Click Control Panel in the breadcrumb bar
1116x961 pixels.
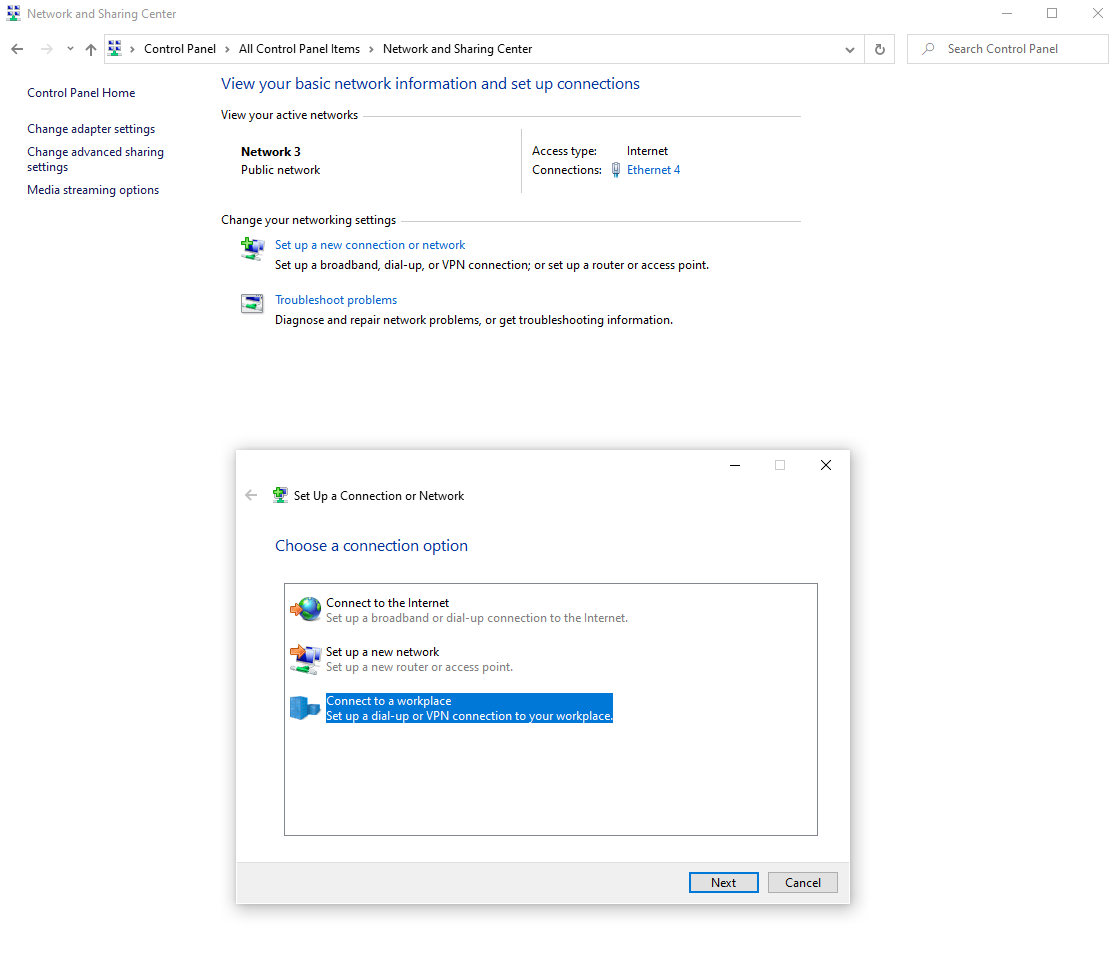pyautogui.click(x=180, y=48)
